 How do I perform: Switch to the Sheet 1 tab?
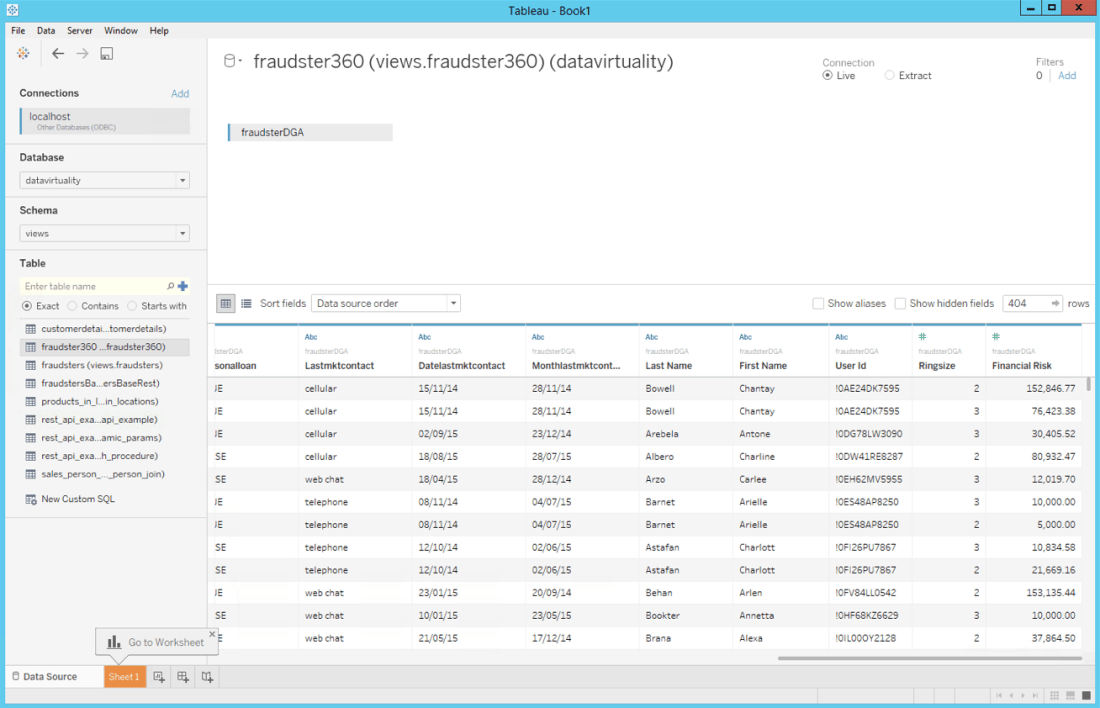coord(124,677)
